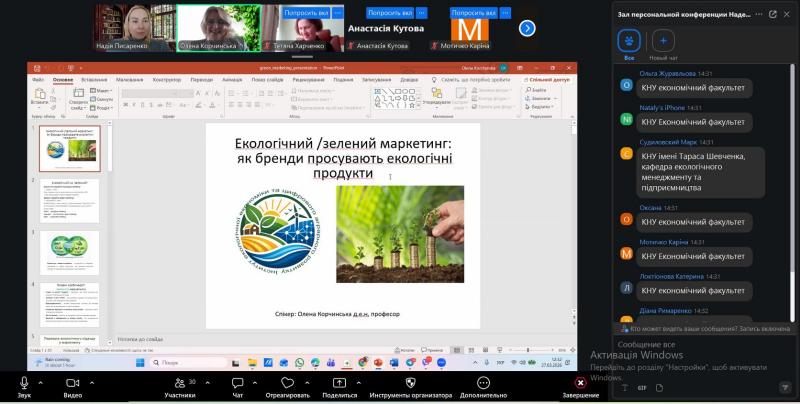Start a Новый чат

pos(664,41)
